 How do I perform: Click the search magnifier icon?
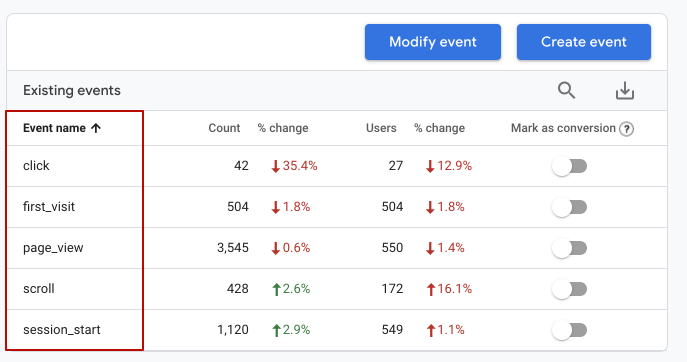pos(566,90)
